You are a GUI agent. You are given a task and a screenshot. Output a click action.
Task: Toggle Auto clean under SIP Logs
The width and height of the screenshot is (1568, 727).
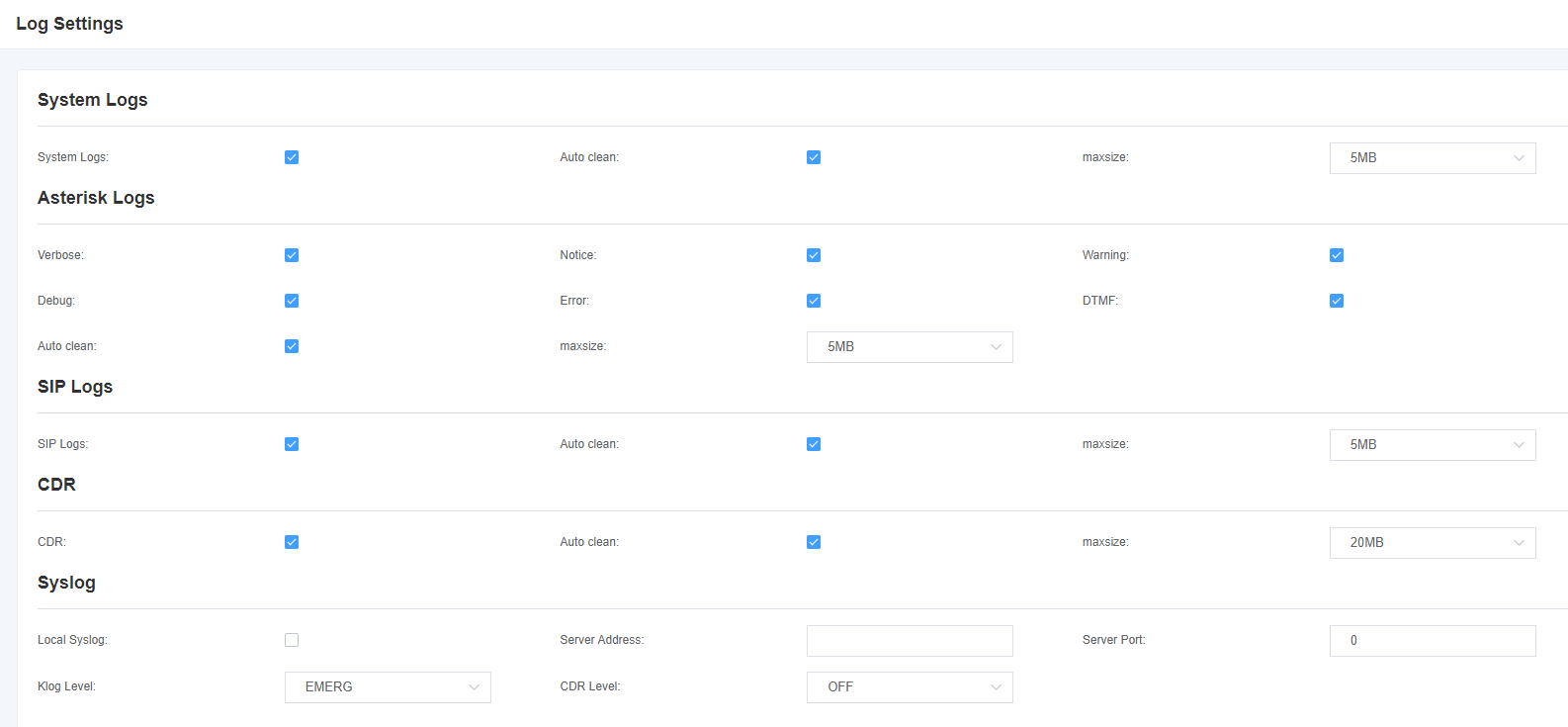pyautogui.click(x=814, y=444)
